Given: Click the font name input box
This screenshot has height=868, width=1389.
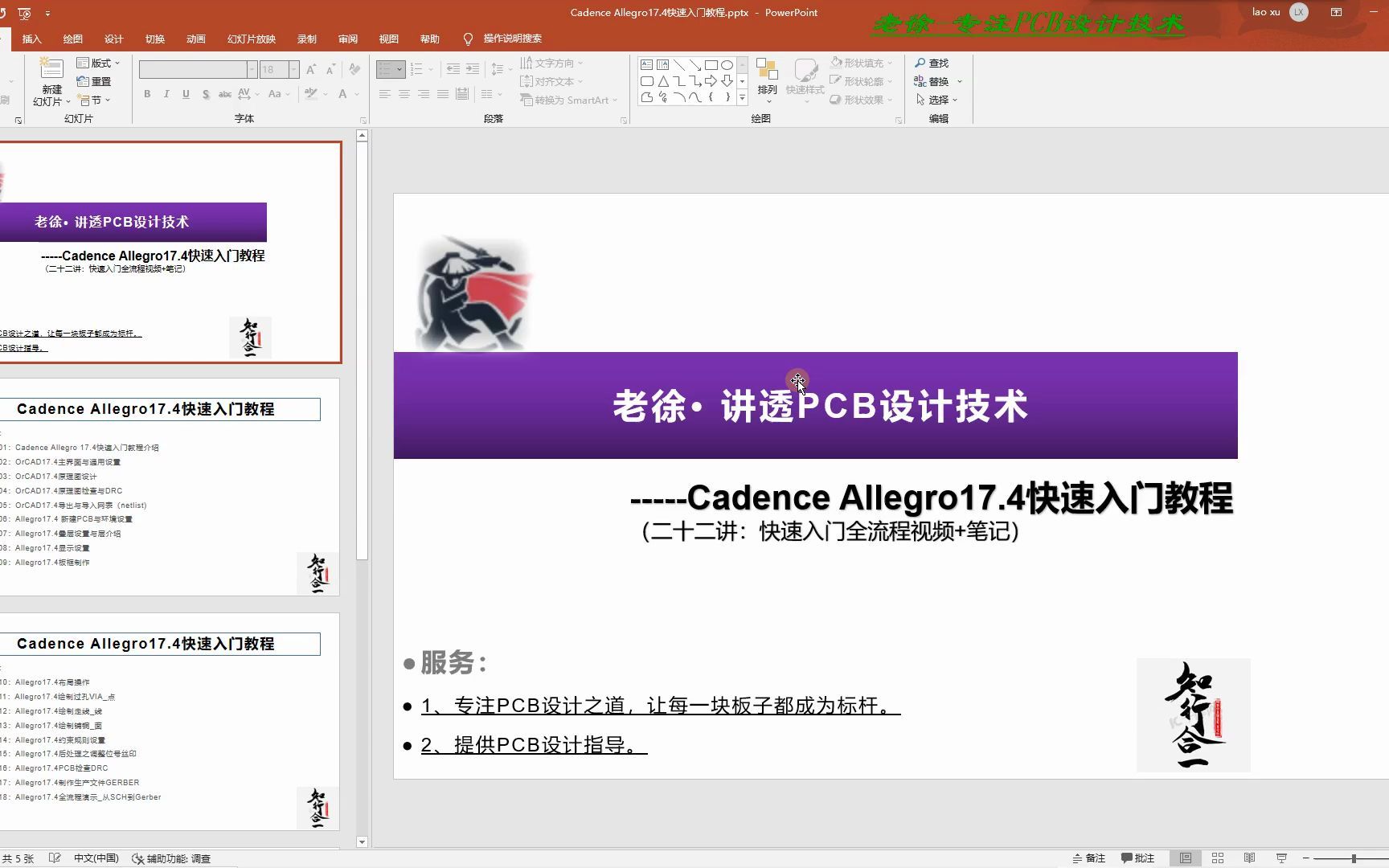Looking at the screenshot, I should [x=193, y=69].
